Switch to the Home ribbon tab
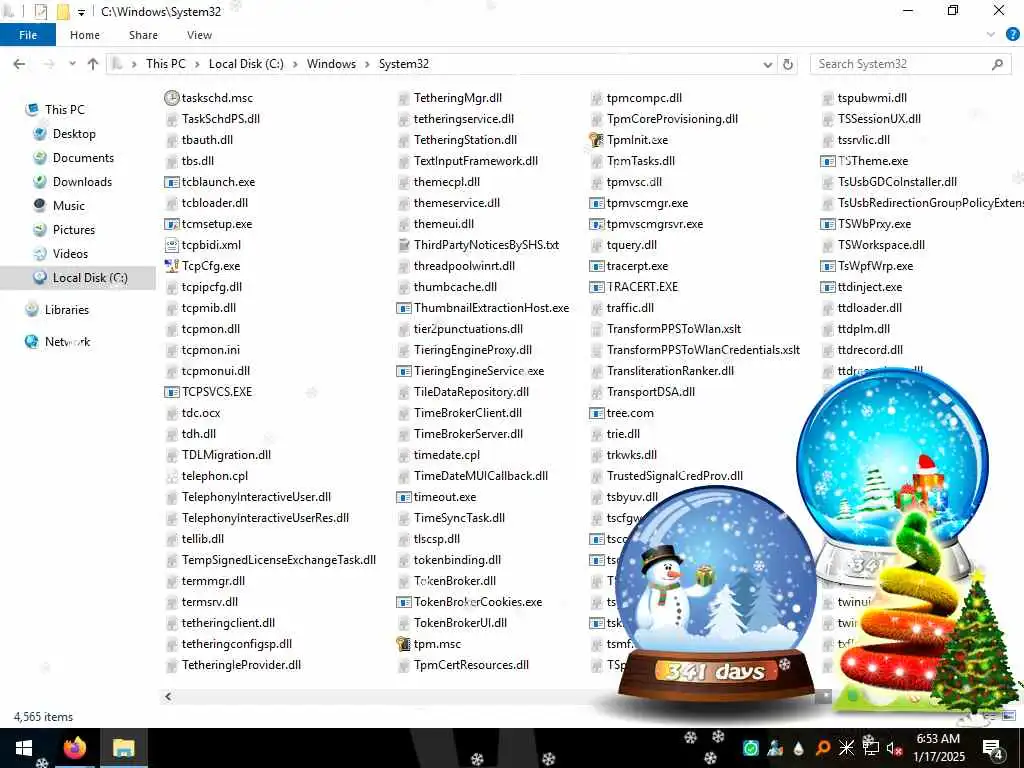The width and height of the screenshot is (1024, 768). click(85, 35)
